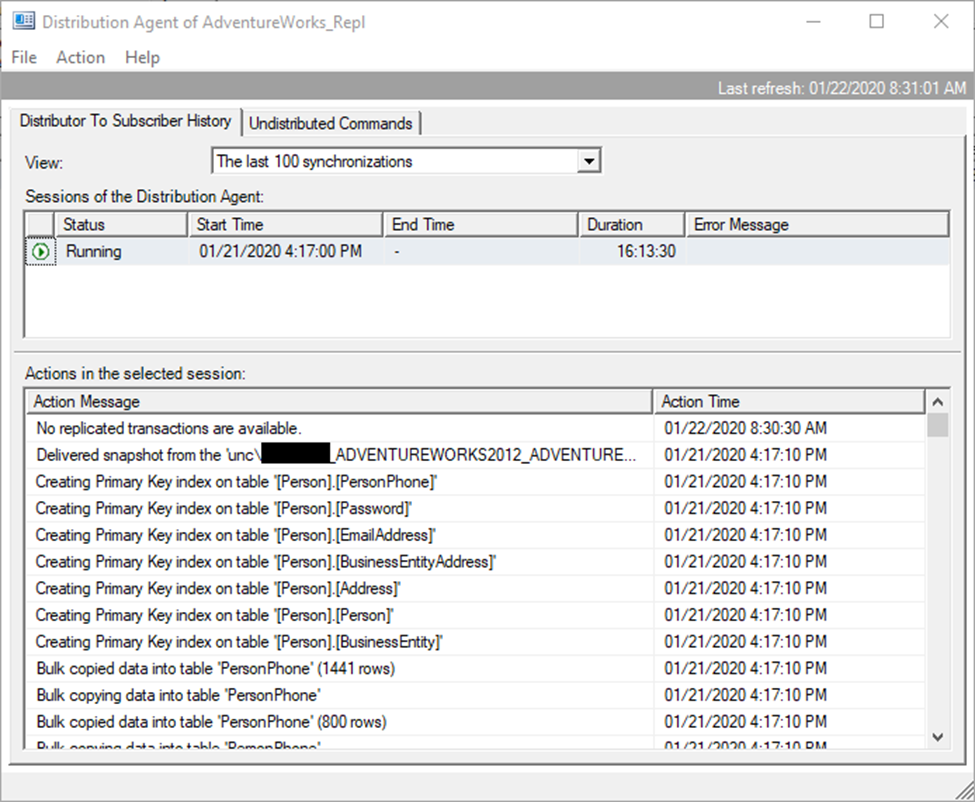Open the File menu
This screenshot has width=975, height=802.
coord(24,57)
